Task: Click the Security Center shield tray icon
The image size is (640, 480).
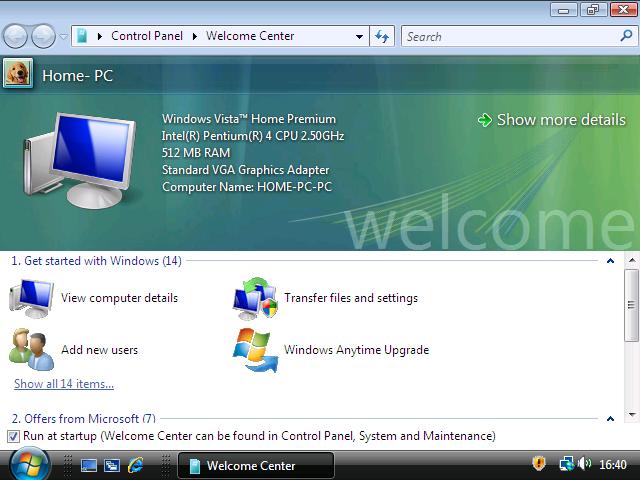Action: pos(539,464)
